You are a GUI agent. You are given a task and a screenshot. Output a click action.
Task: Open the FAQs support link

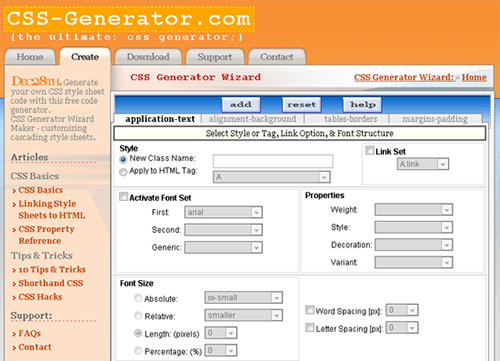pyautogui.click(x=30, y=333)
